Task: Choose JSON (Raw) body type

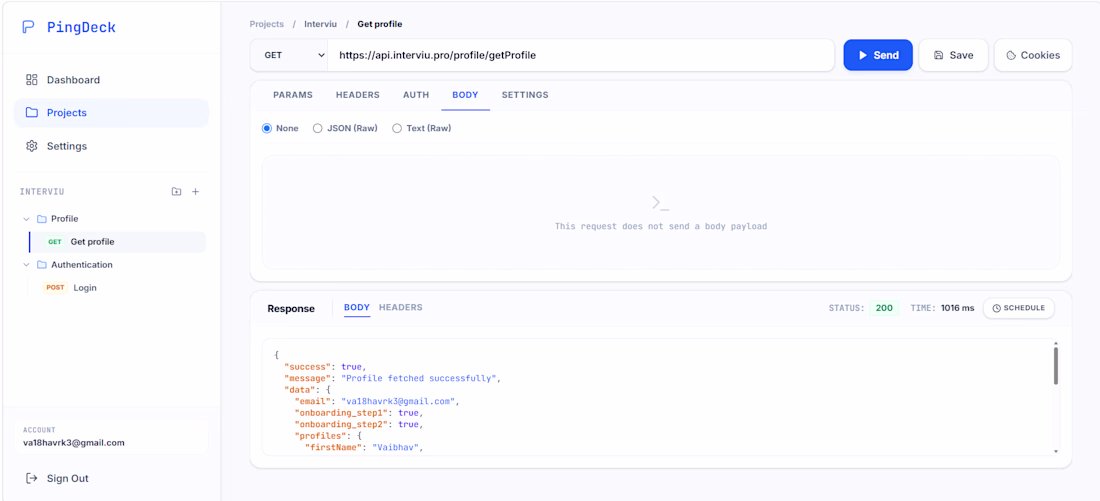Action: coord(345,128)
